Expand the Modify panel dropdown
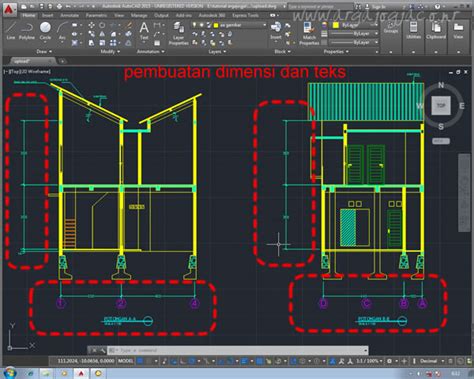Viewport: 474px width, 379px height. (x=110, y=52)
